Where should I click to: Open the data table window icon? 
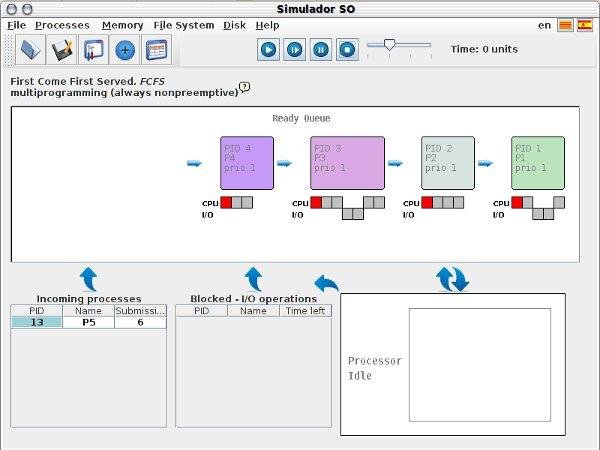click(x=156, y=50)
